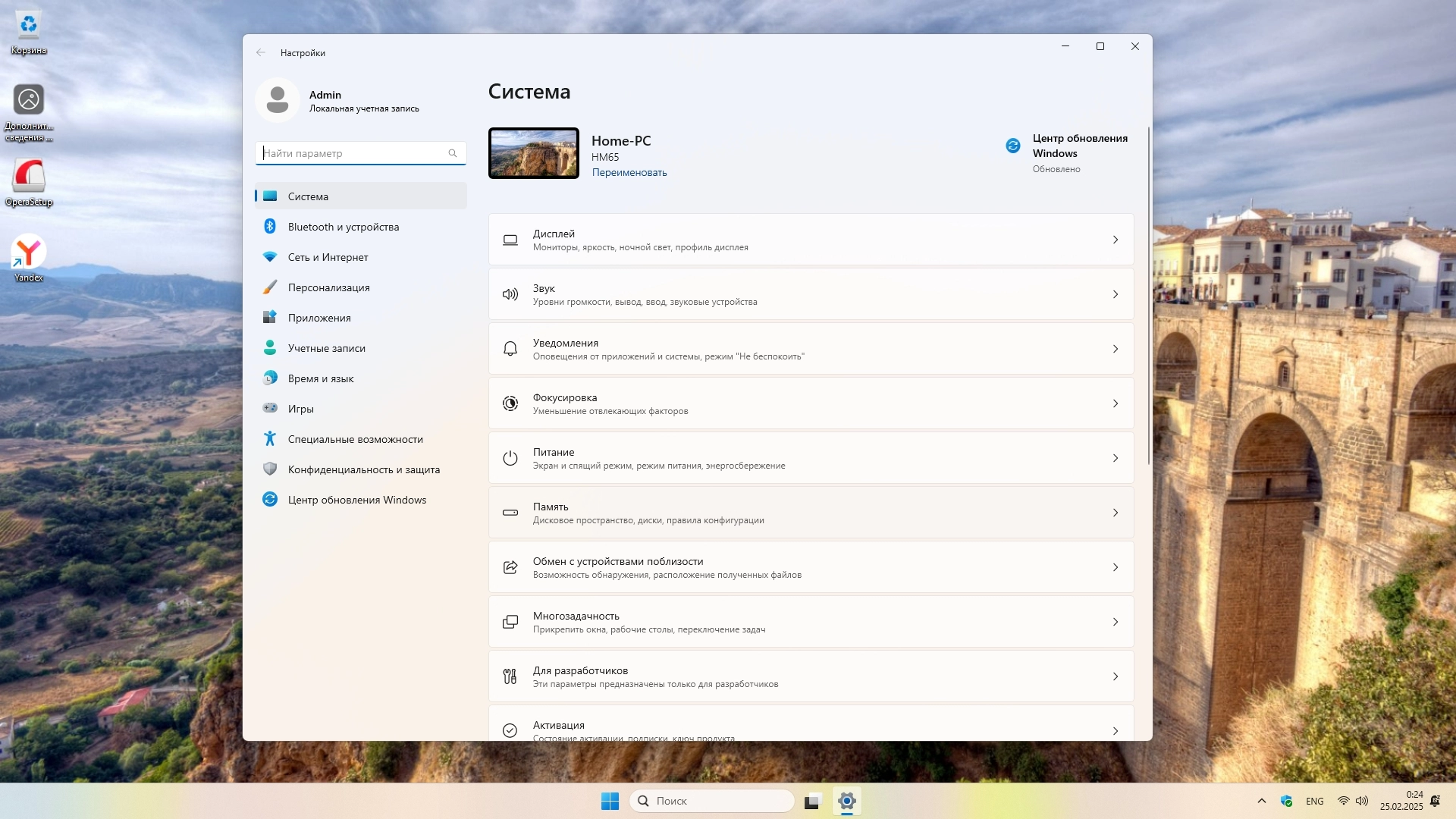Click the Personalization paintbrush icon
The width and height of the screenshot is (1456, 819).
pos(270,287)
